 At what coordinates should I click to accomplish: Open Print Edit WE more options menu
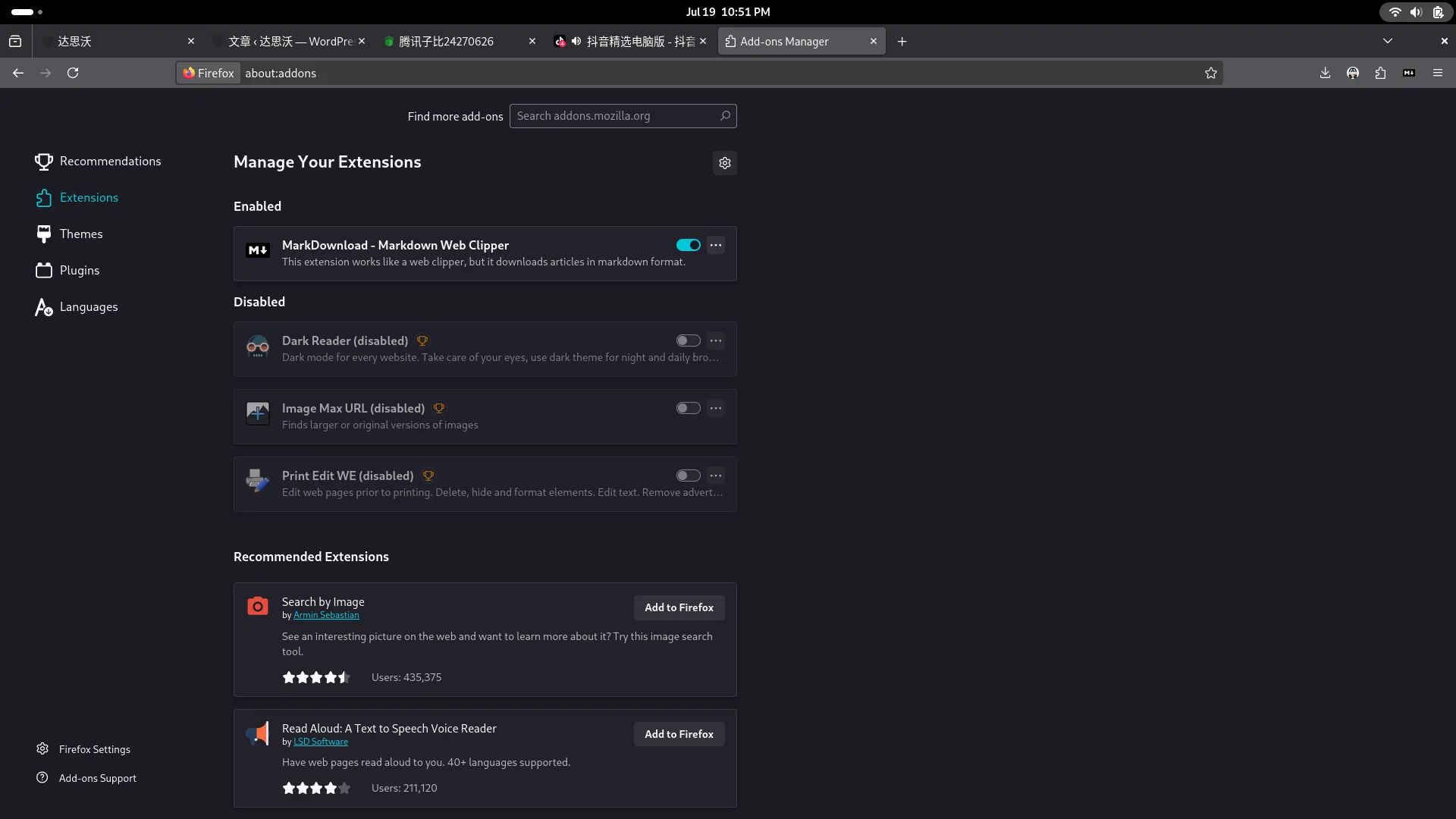point(716,475)
